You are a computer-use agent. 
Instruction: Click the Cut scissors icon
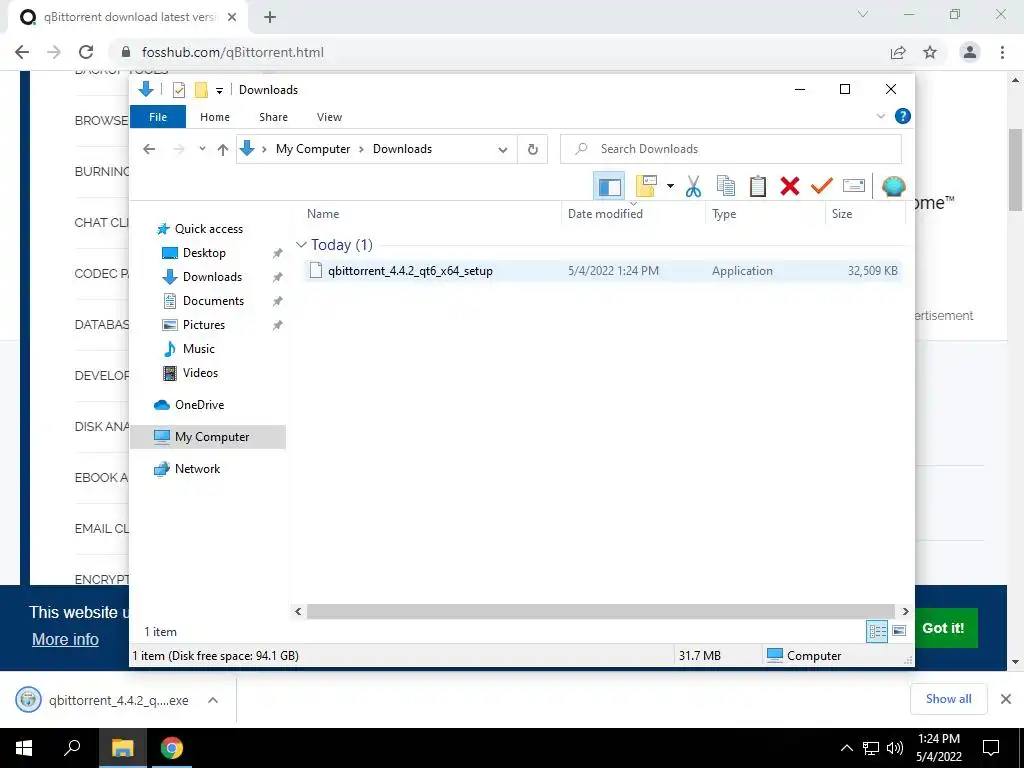pos(693,187)
